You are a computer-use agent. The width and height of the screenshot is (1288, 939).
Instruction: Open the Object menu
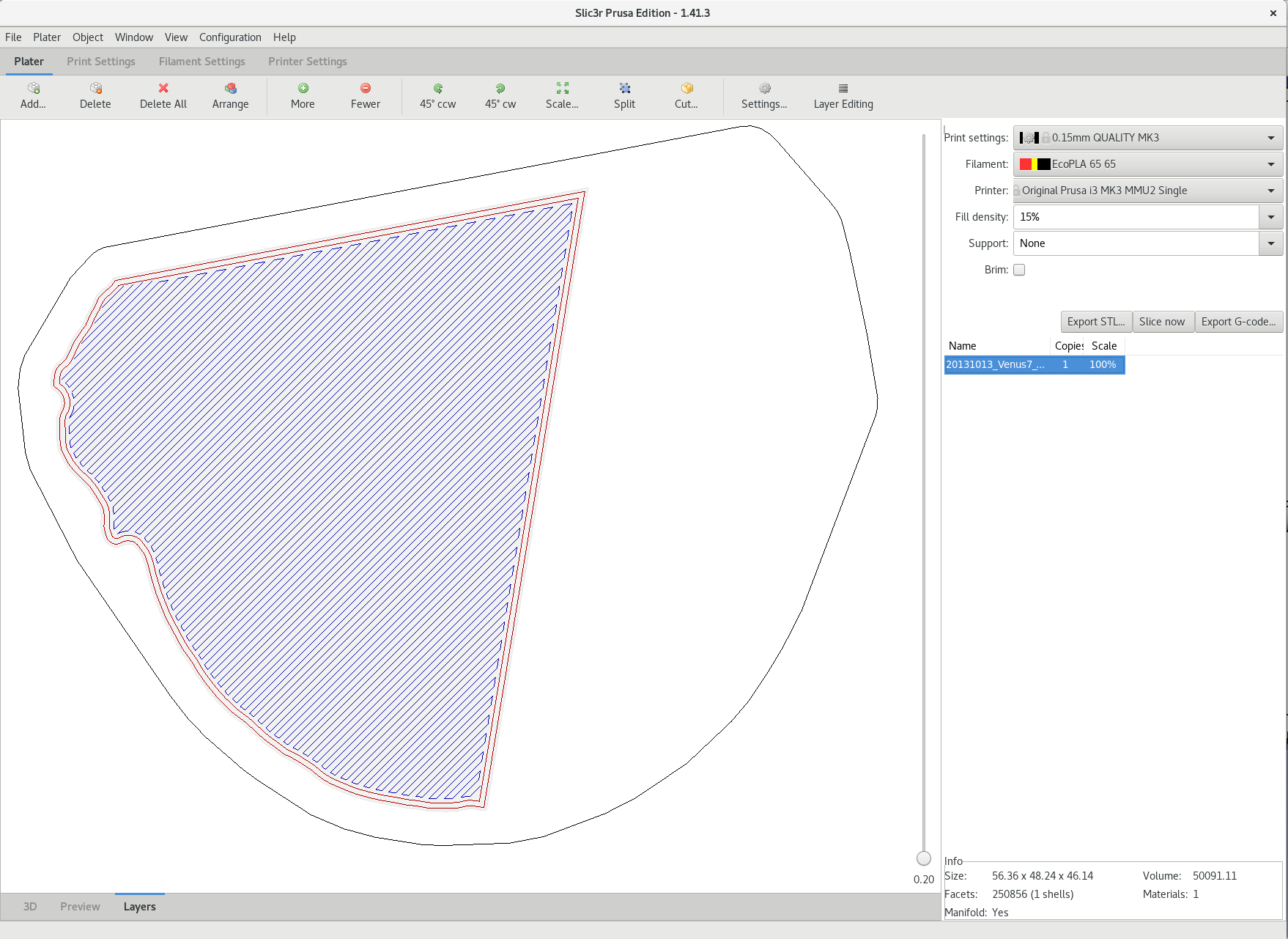pos(88,37)
